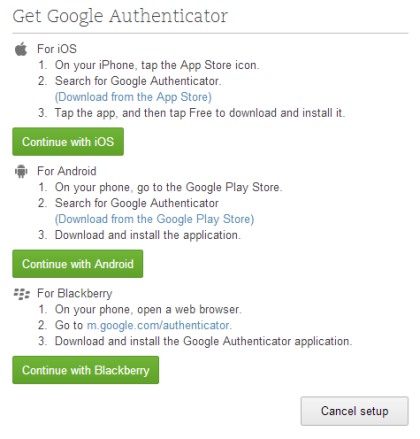Viewport: 420px width, 439px height.
Task: Click the Get Google Authenticator heading
Action: 120,16
